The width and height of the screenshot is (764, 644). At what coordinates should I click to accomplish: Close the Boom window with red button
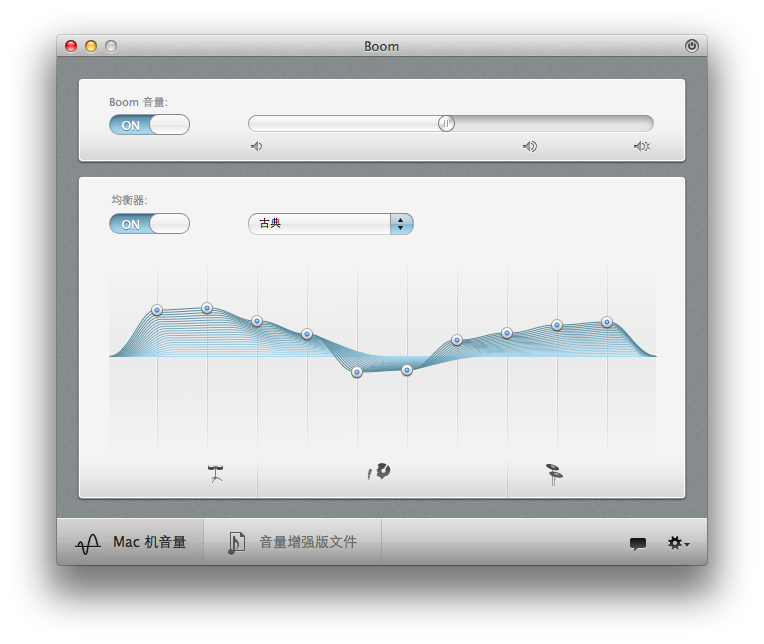pos(71,46)
